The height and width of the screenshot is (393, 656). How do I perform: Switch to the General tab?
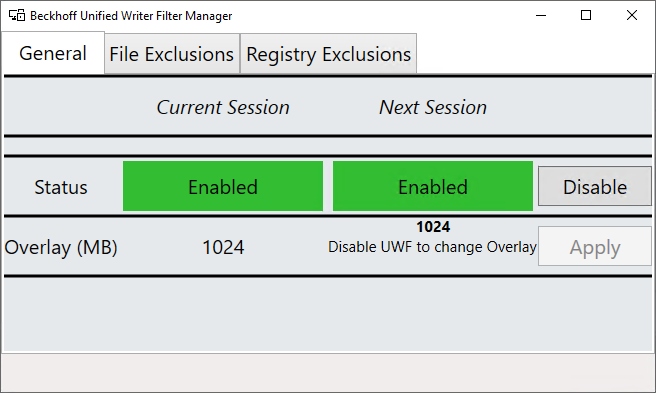pyautogui.click(x=53, y=53)
